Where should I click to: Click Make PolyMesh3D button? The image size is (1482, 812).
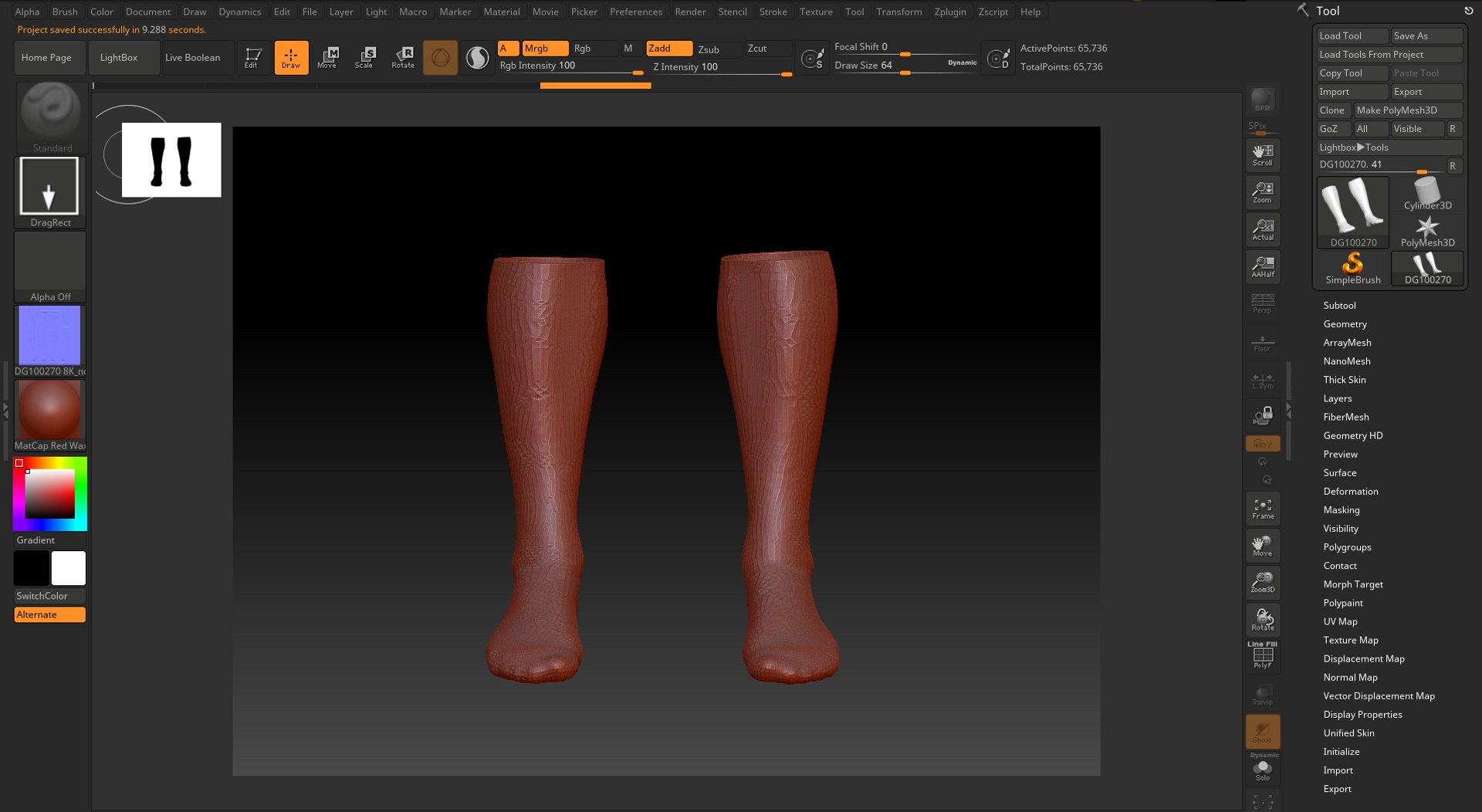click(x=1408, y=110)
